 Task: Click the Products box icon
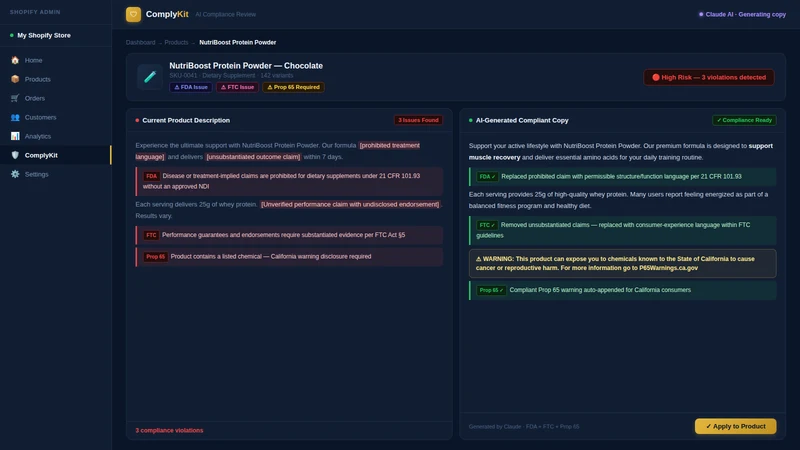click(x=15, y=79)
